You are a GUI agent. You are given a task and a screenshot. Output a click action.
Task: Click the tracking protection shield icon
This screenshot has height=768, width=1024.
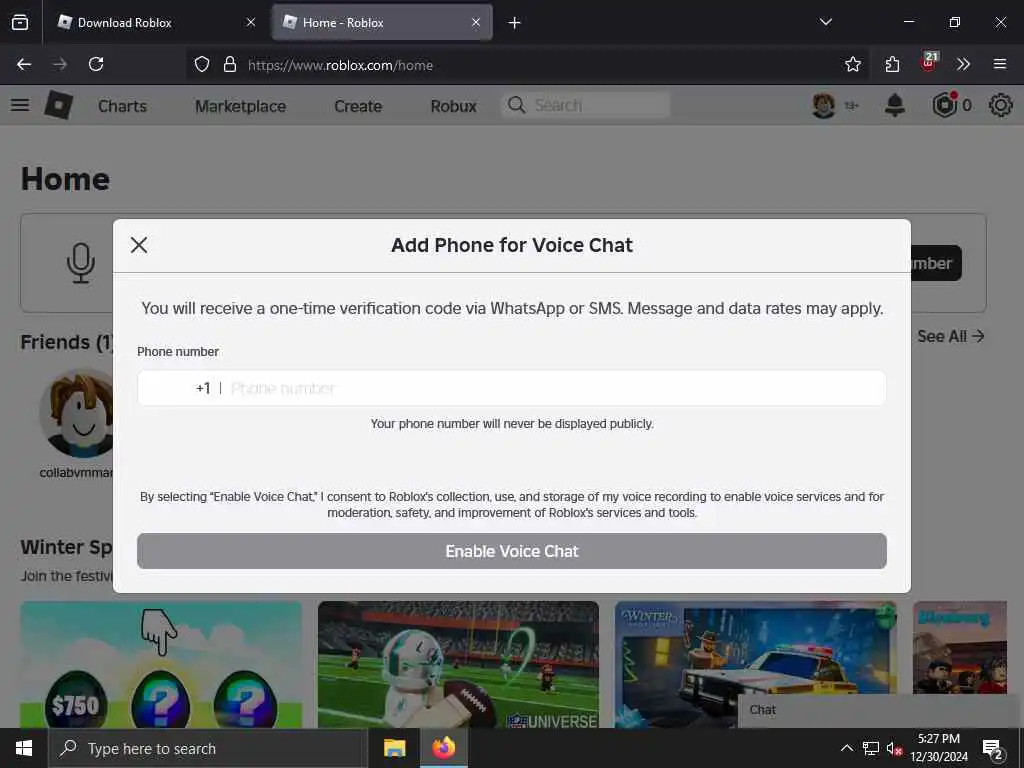[x=202, y=64]
